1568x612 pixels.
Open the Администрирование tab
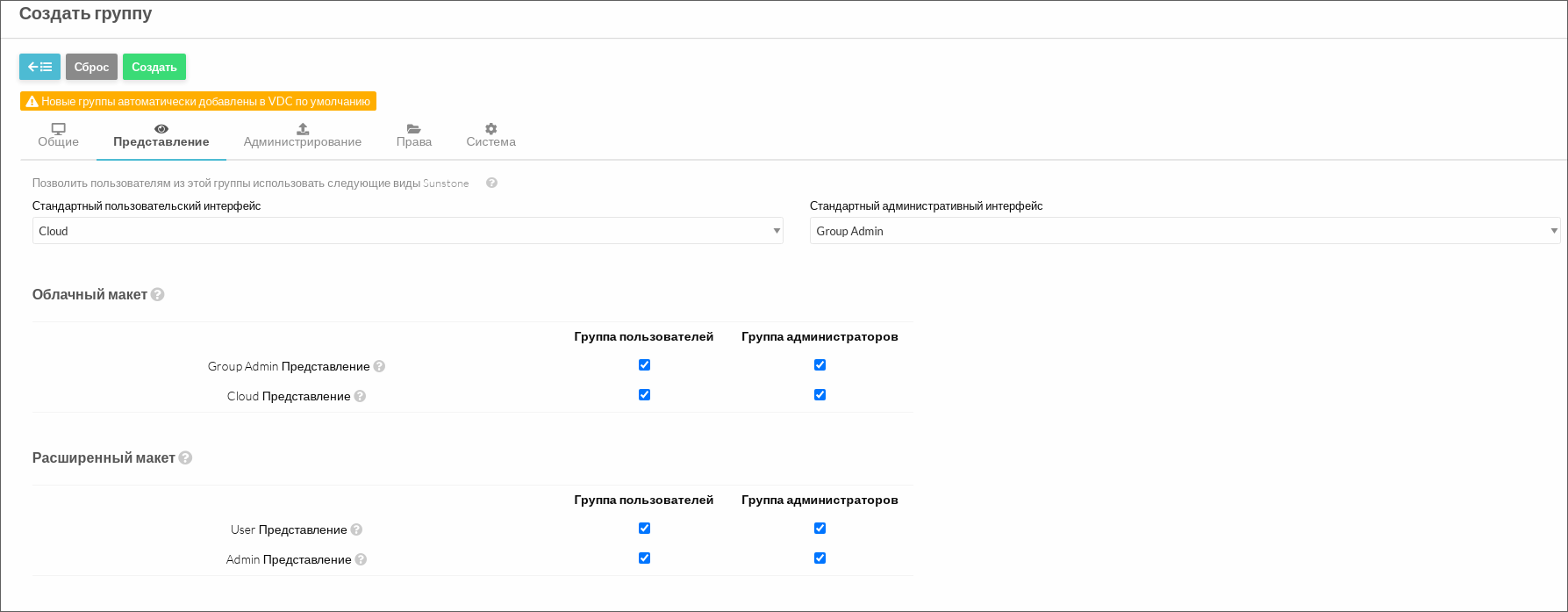point(303,135)
